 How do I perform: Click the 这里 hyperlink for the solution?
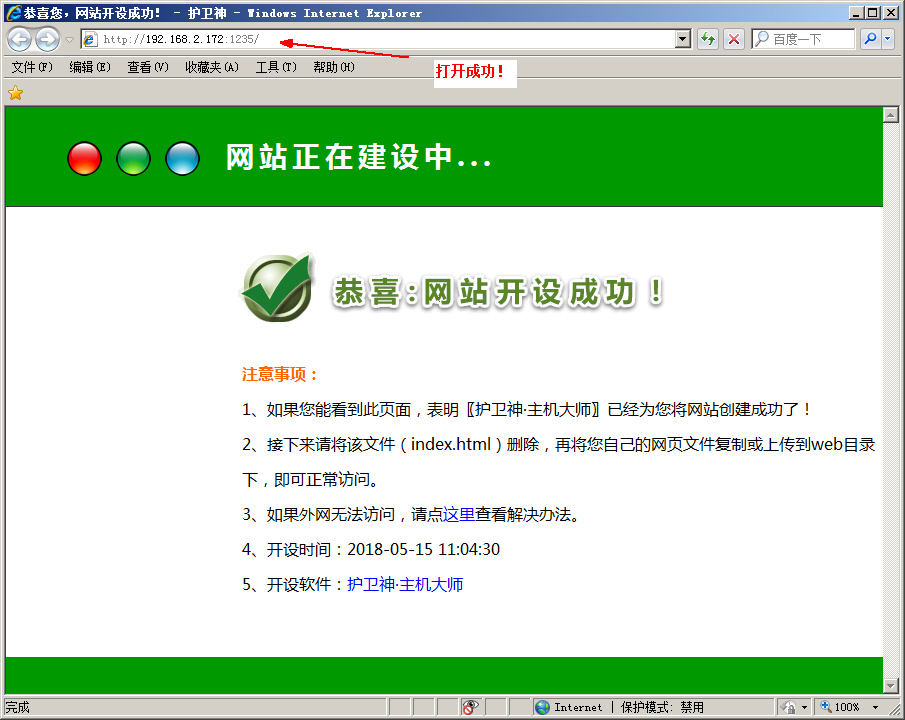click(x=459, y=515)
